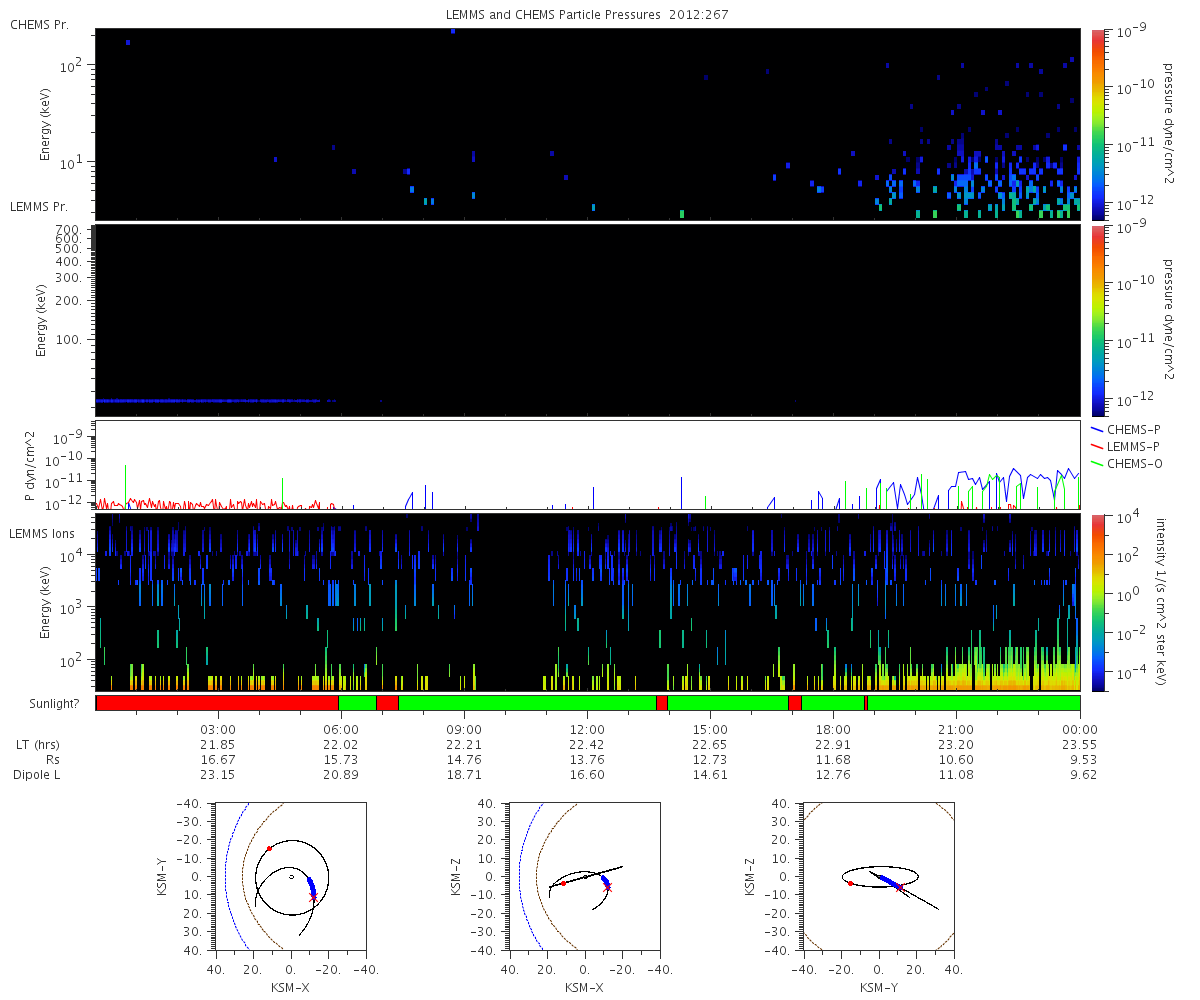Click the plot title LEMMS and CHEMS Particle Pressures
Screen dimensions: 1200x1000
pyautogui.click(x=588, y=16)
